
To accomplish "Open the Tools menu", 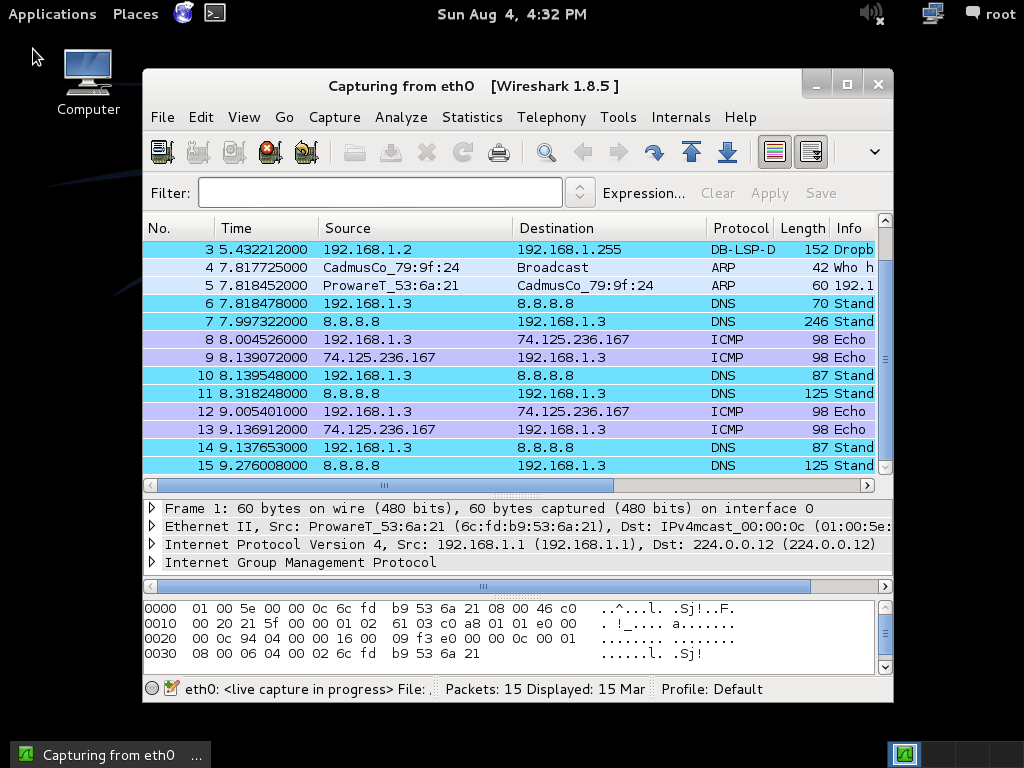I will tap(618, 118).
